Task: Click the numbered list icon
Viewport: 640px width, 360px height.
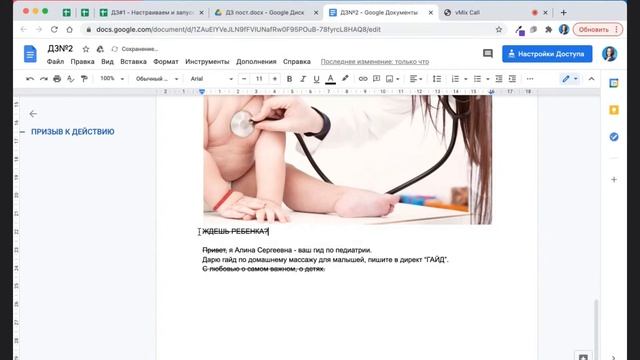Action: tap(456, 79)
